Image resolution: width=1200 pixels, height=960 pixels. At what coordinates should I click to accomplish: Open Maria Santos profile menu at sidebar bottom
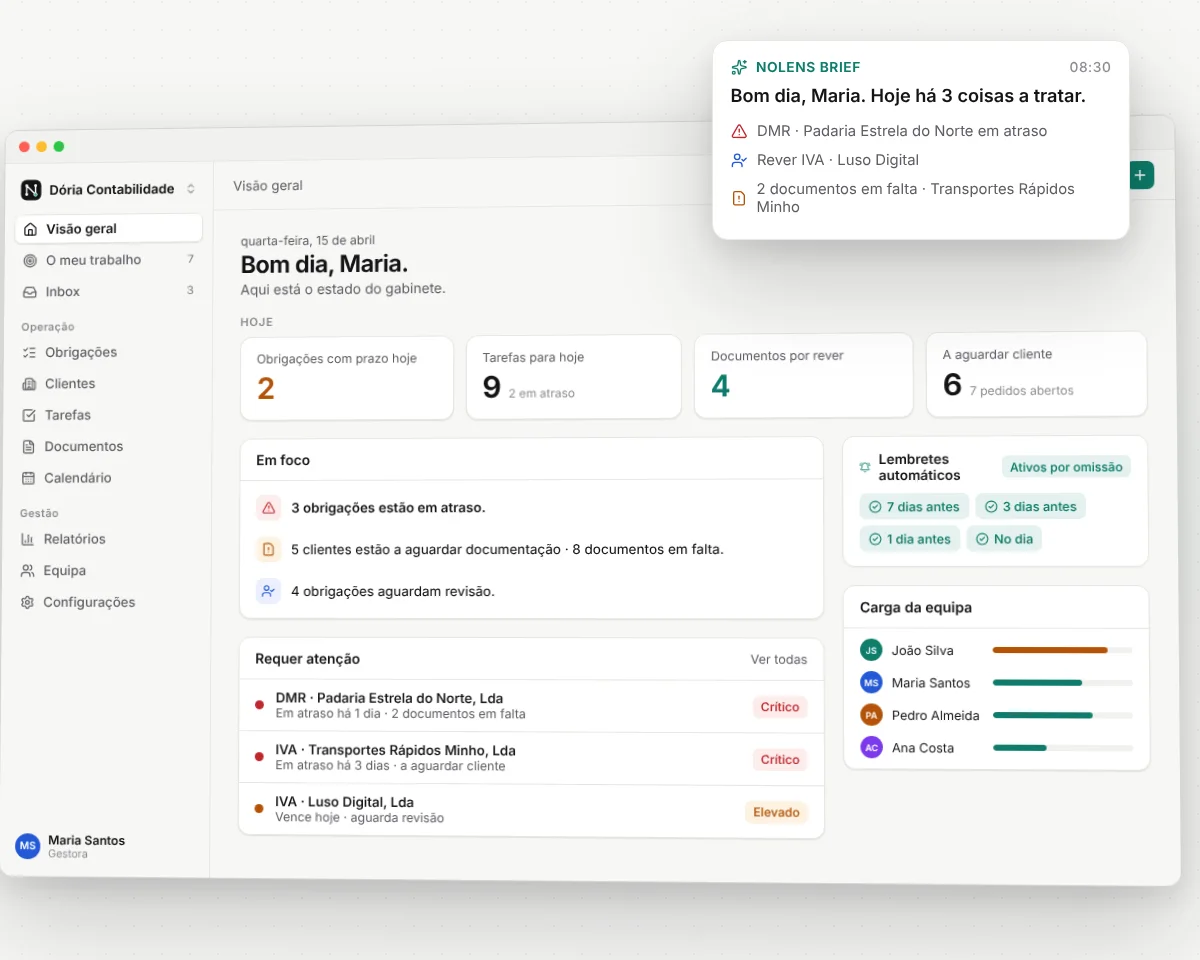coord(70,846)
